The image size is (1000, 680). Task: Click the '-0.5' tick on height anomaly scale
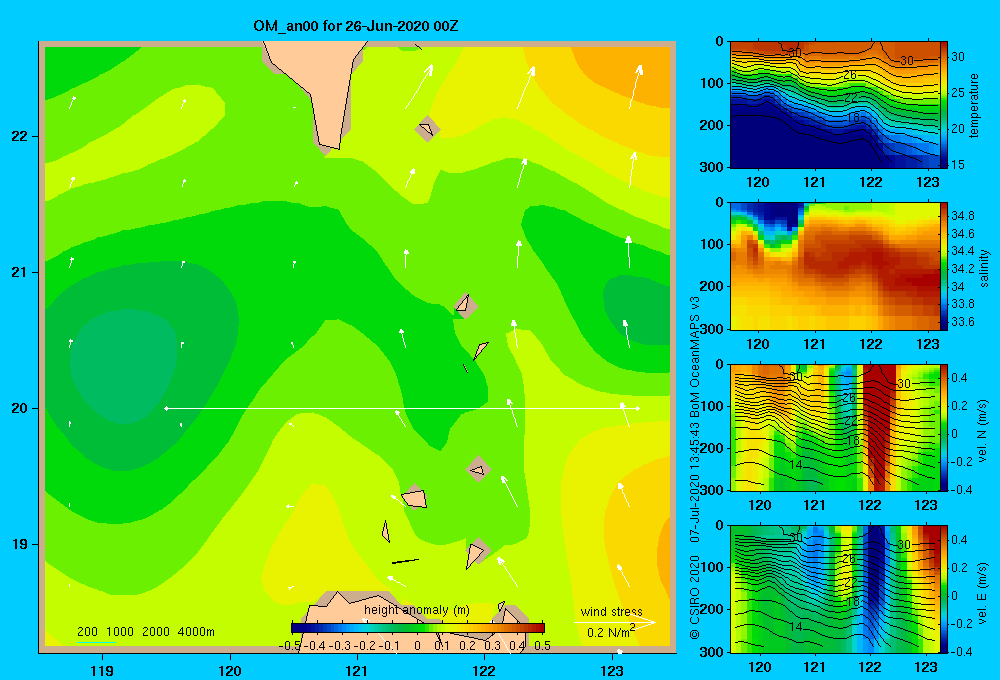coord(290,646)
